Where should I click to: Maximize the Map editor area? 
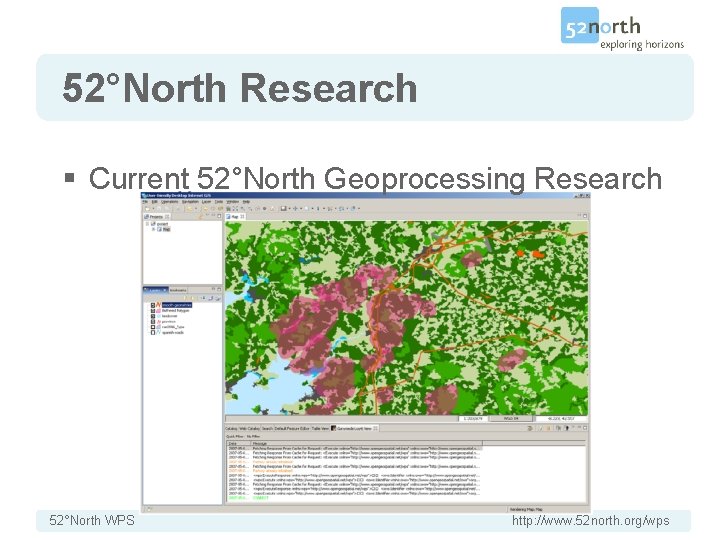pyautogui.click(x=585, y=216)
